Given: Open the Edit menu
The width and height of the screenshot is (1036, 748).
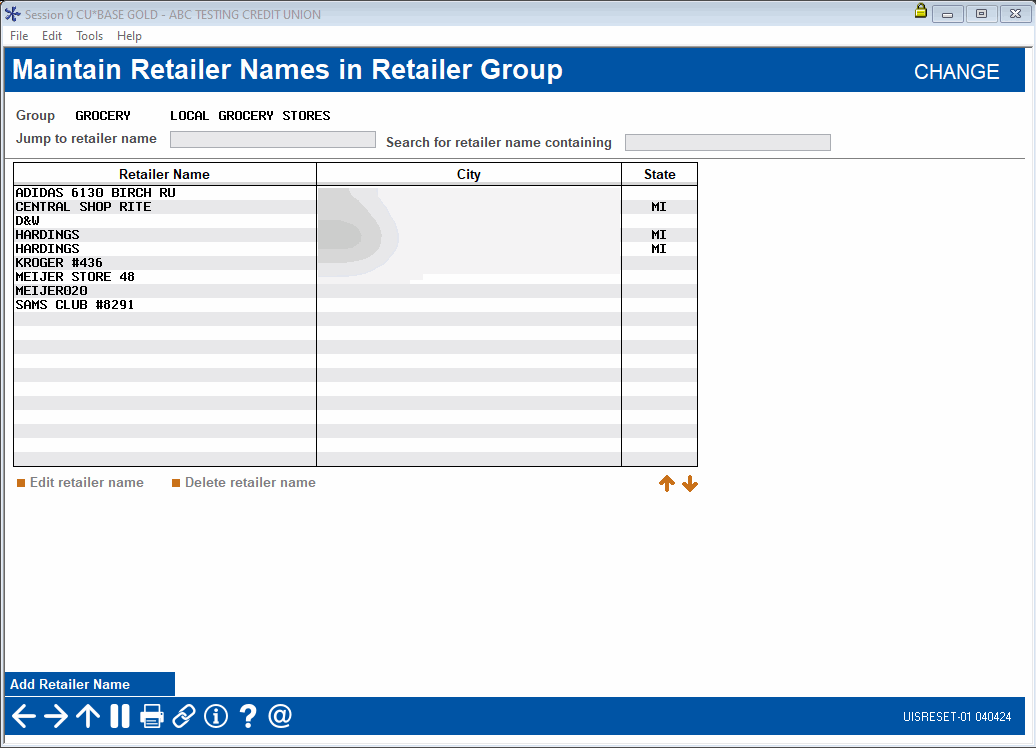Looking at the screenshot, I should 52,36.
